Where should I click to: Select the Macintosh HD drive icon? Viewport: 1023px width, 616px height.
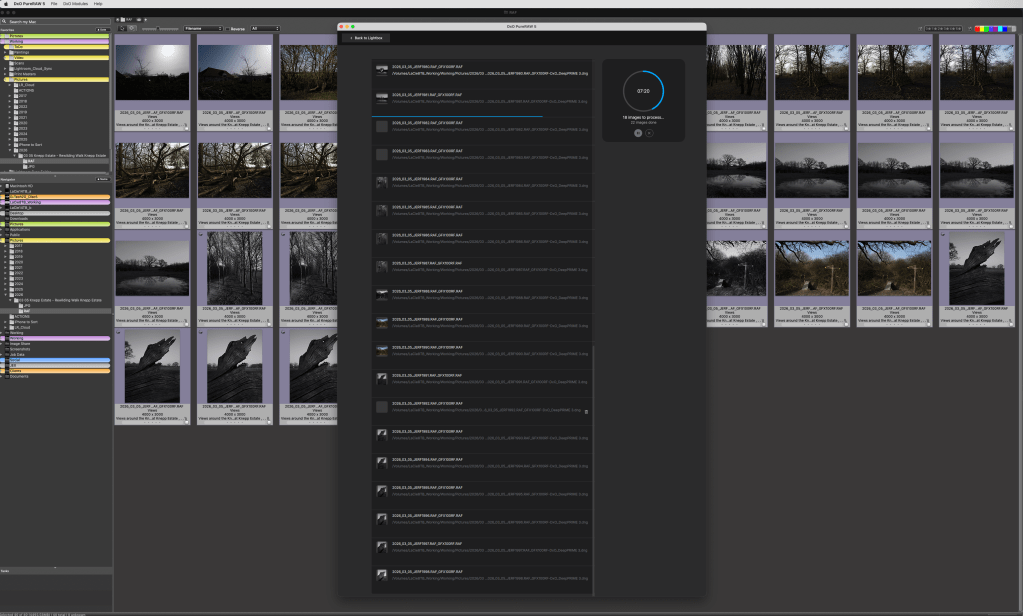[5, 185]
